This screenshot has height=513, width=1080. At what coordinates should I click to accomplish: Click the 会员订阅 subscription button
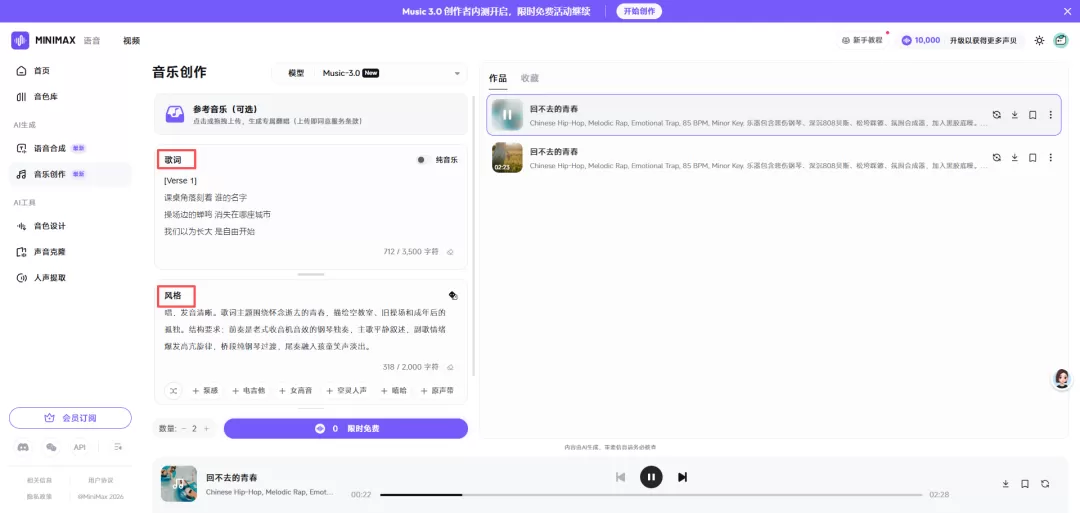pos(70,418)
